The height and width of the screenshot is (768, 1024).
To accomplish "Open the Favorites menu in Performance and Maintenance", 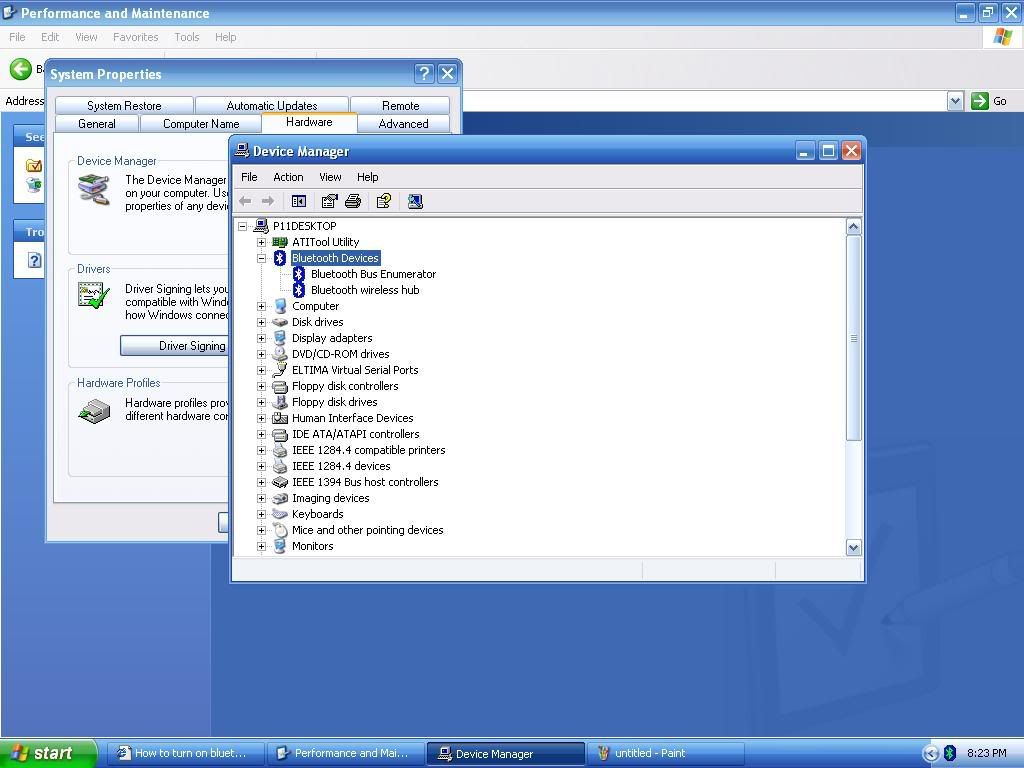I will click(x=135, y=37).
